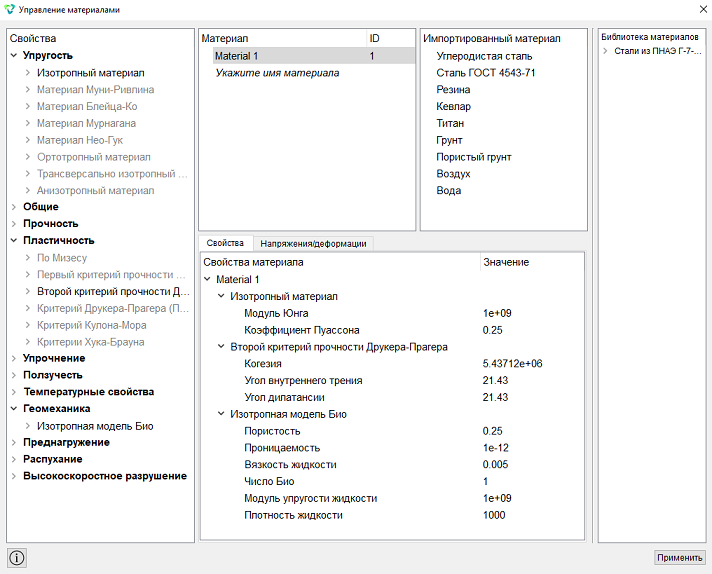Expand Стали из ПНАЭ Г-7 library node
The image size is (712, 574).
pos(605,51)
